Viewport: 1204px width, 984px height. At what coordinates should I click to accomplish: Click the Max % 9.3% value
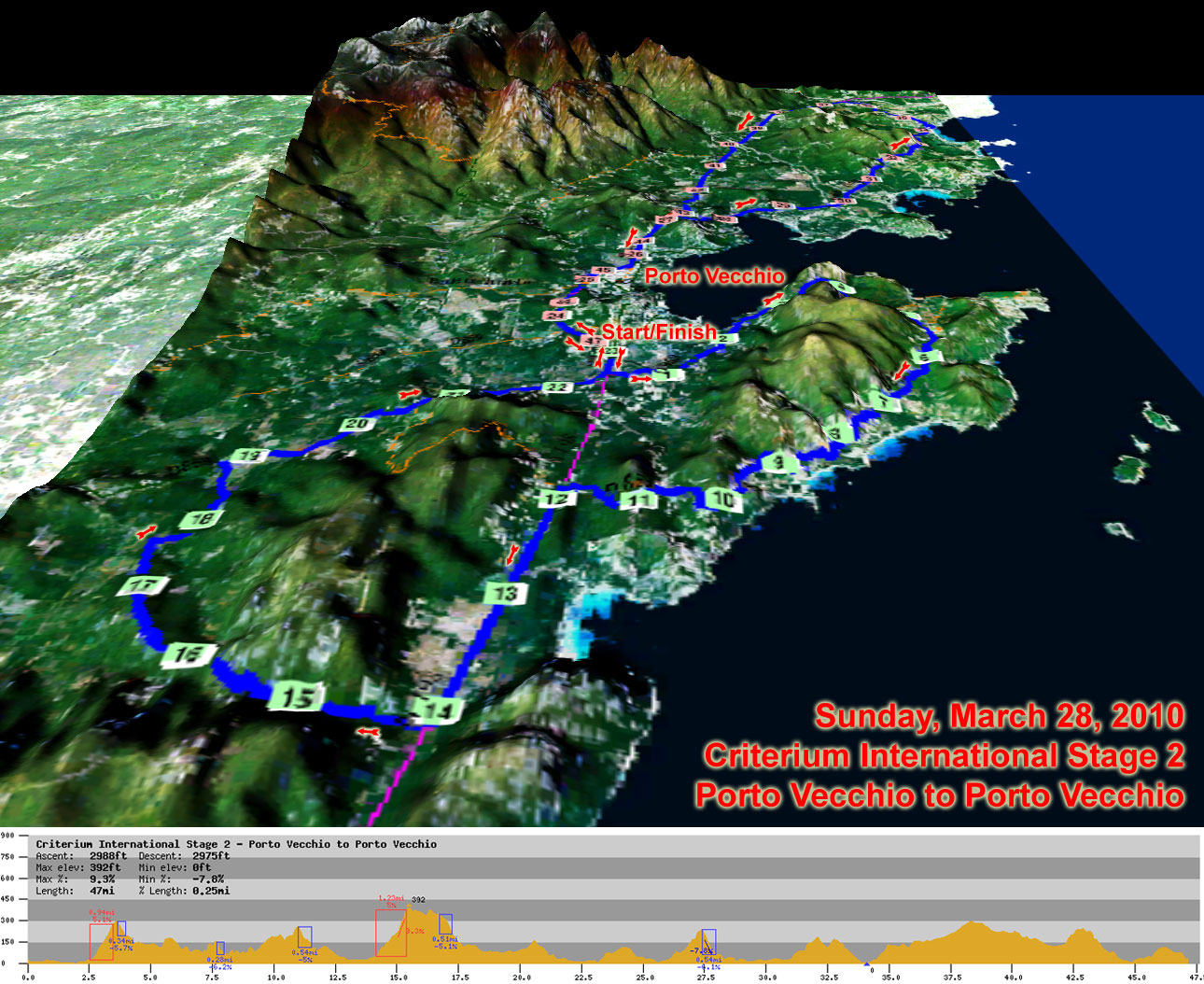[103, 879]
